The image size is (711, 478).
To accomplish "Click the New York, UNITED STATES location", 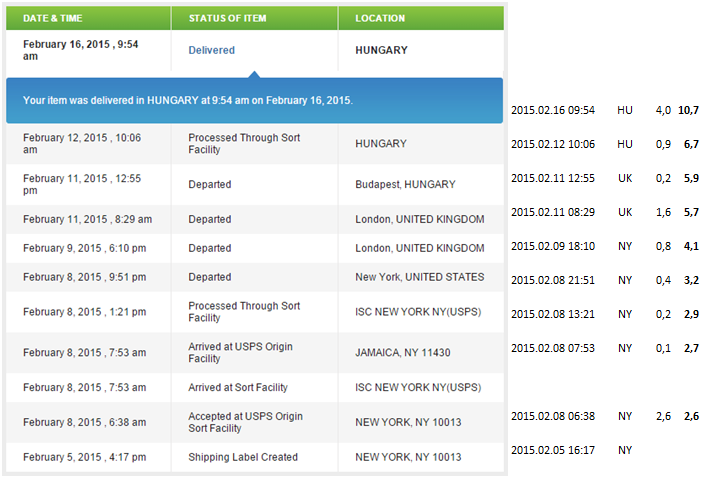I will [419, 277].
